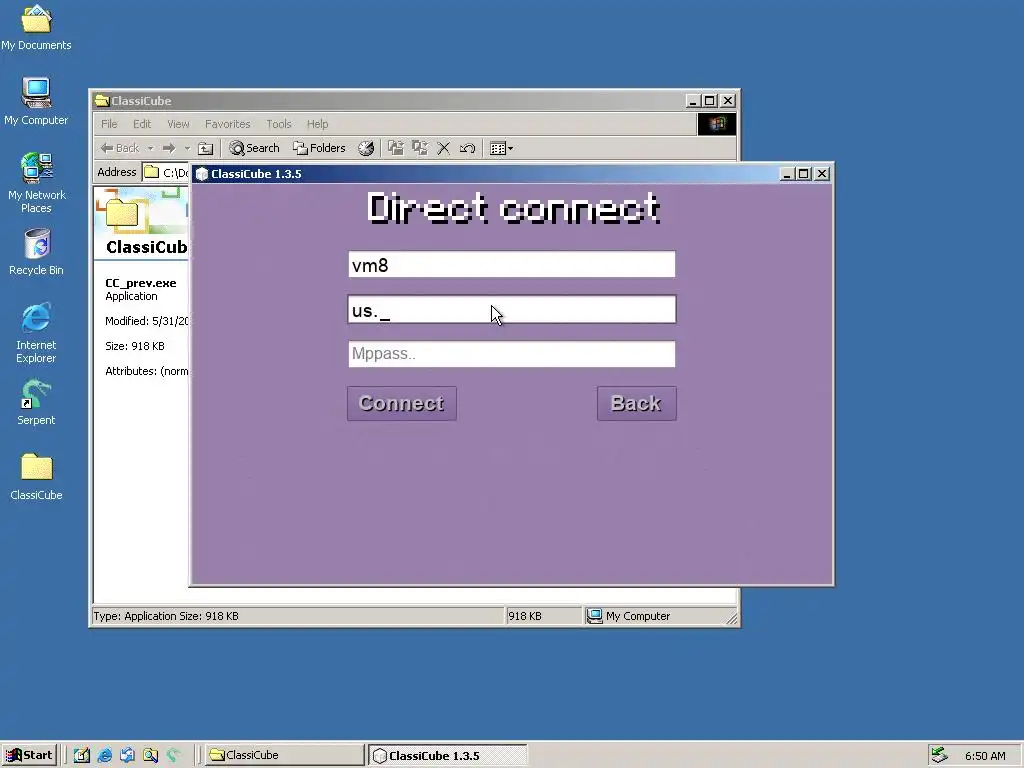
Task: Select the My Network Places desktop icon
Action: (37, 183)
